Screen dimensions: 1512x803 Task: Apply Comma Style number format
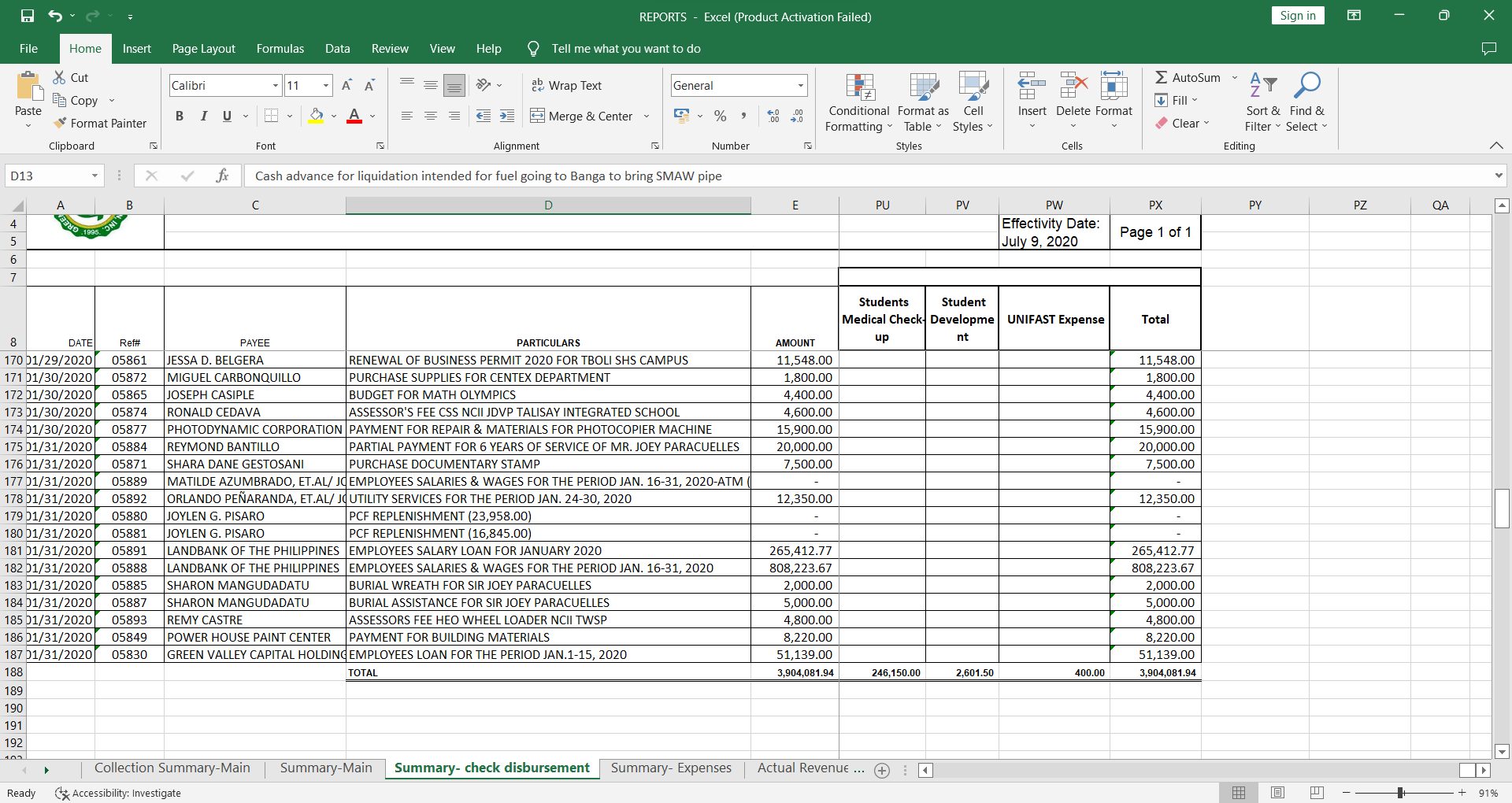[x=743, y=116]
